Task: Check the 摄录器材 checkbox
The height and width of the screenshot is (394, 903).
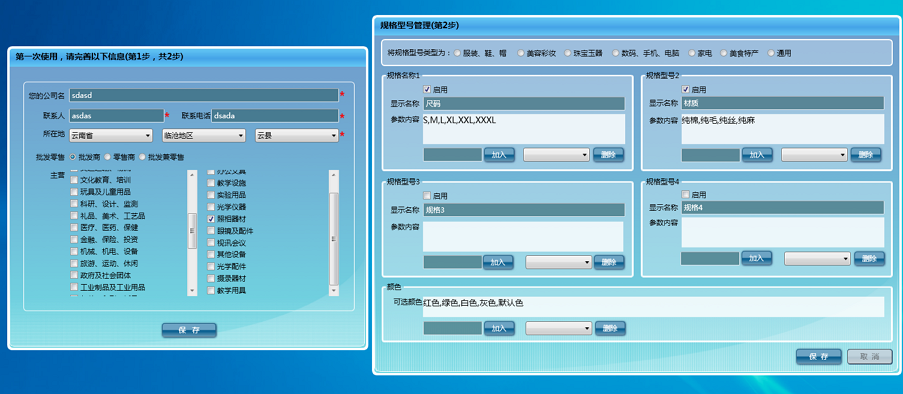Action: pos(211,279)
